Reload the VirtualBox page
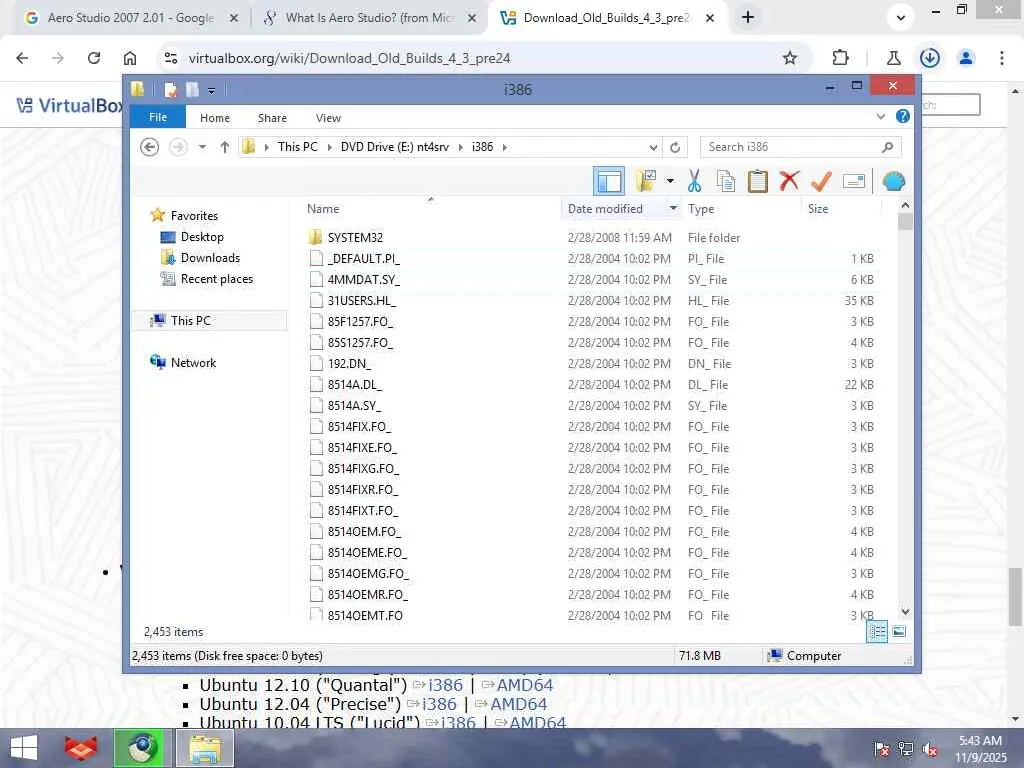The width and height of the screenshot is (1024, 768). [94, 58]
